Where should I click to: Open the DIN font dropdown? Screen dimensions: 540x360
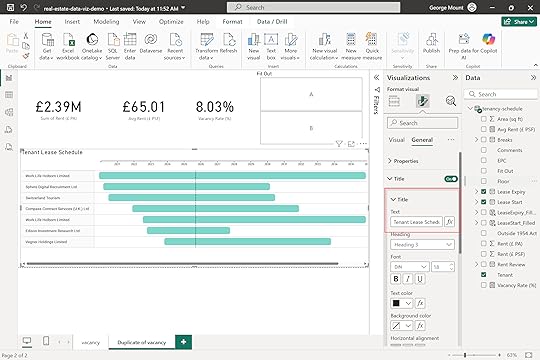pyautogui.click(x=409, y=267)
